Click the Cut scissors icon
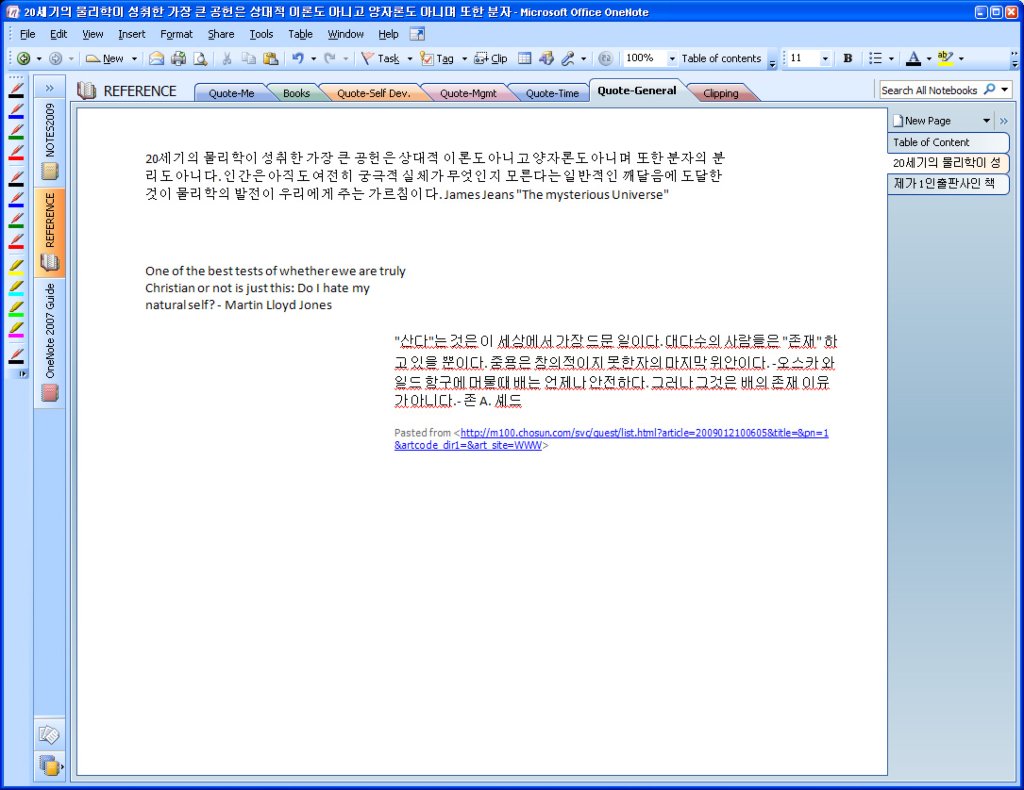 click(227, 59)
